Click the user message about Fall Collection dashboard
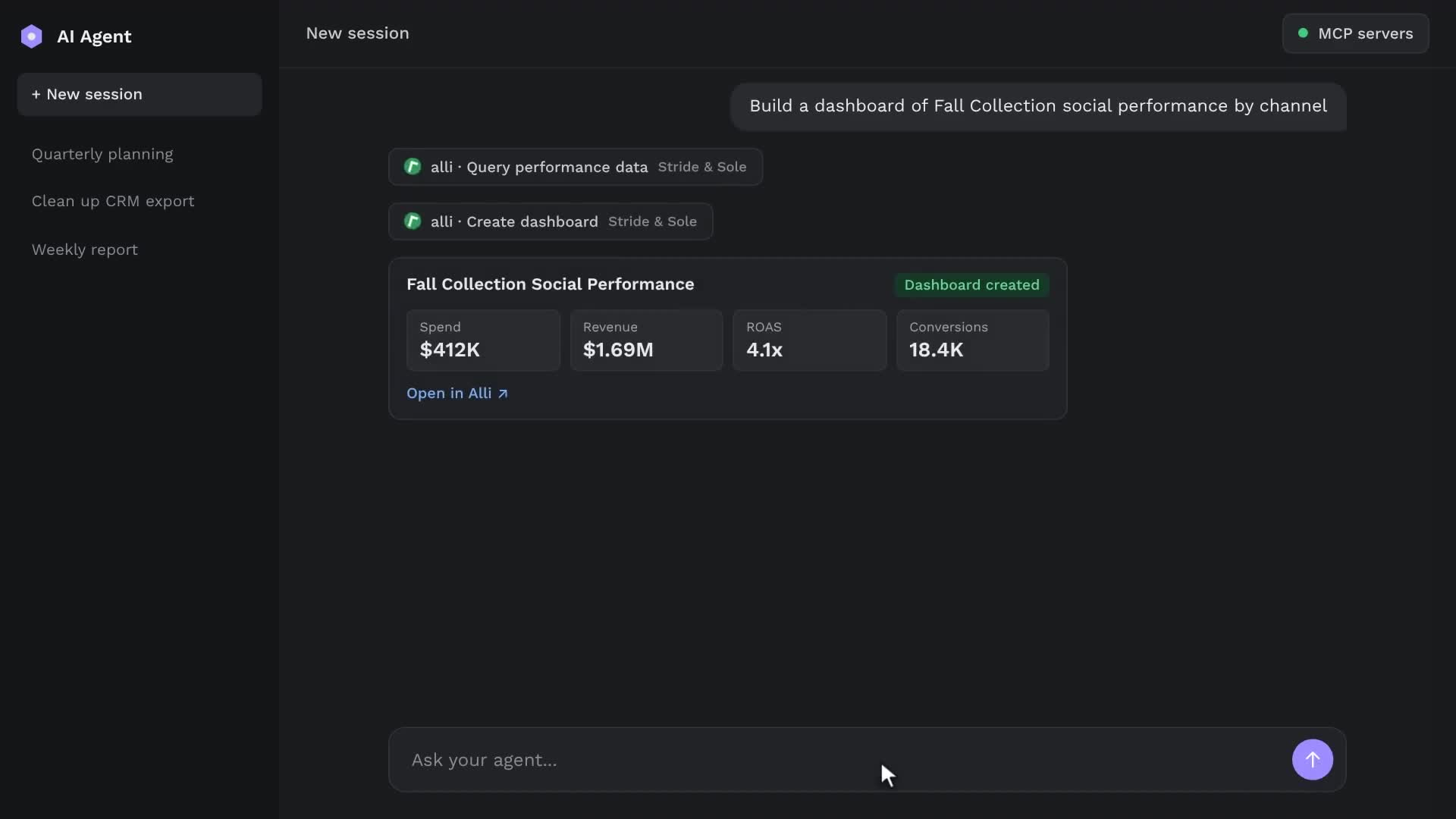This screenshot has height=819, width=1456. tap(1038, 106)
